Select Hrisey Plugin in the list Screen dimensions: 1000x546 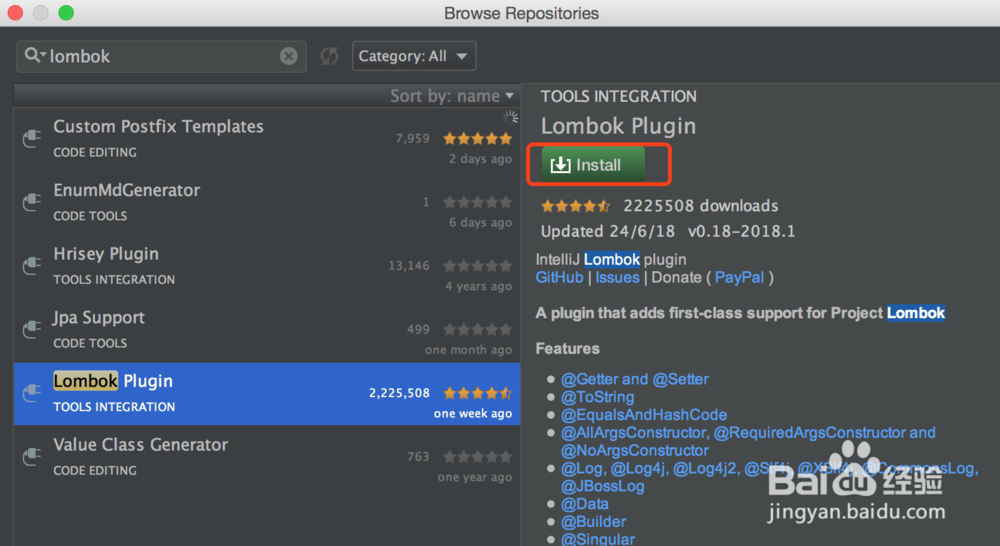[x=267, y=267]
